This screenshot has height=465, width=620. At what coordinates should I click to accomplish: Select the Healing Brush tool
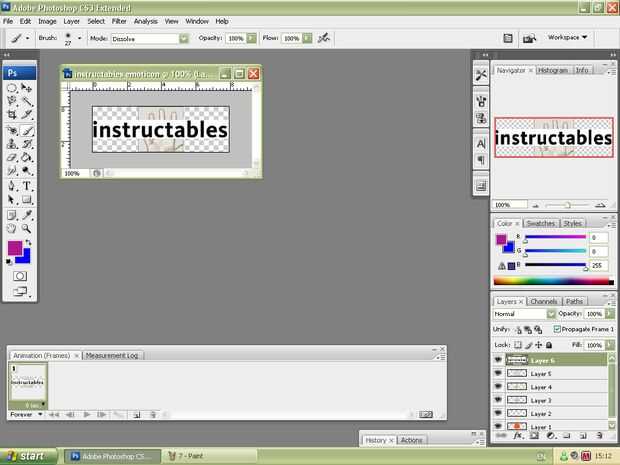pyautogui.click(x=12, y=130)
